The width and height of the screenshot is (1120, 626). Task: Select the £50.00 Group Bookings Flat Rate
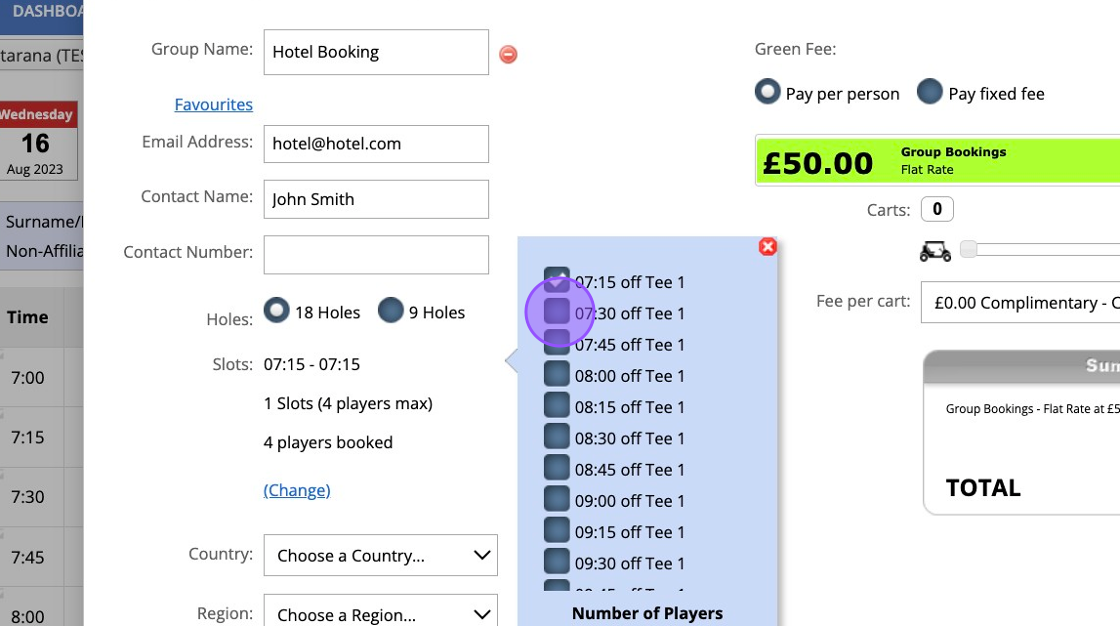point(937,161)
